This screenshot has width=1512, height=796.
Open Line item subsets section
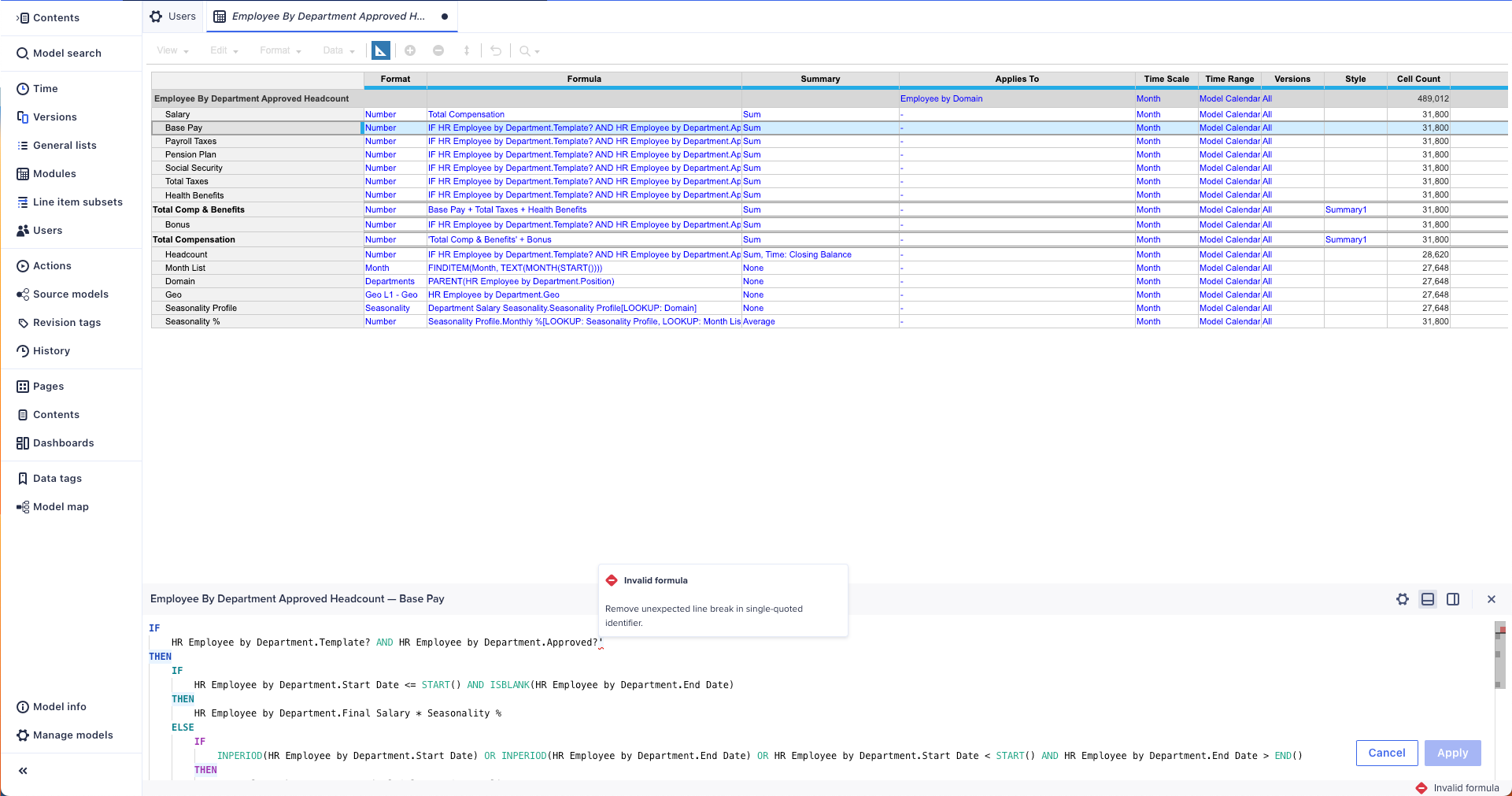coord(78,202)
